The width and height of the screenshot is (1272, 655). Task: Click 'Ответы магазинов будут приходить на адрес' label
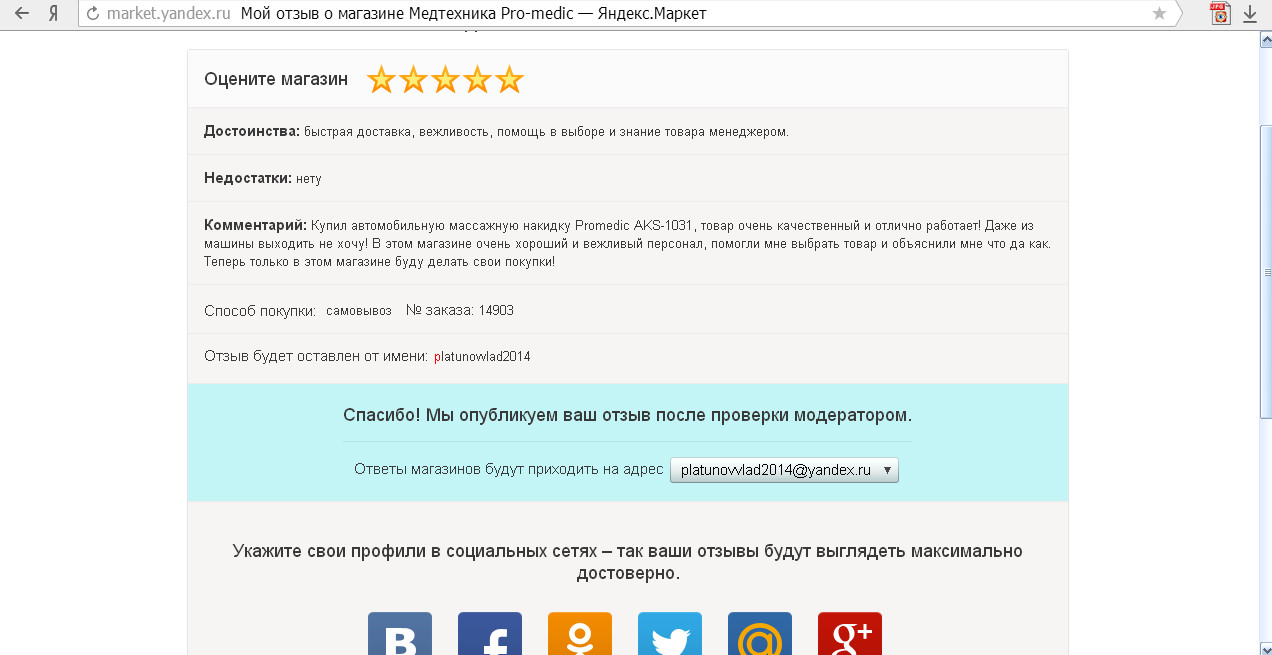click(509, 470)
